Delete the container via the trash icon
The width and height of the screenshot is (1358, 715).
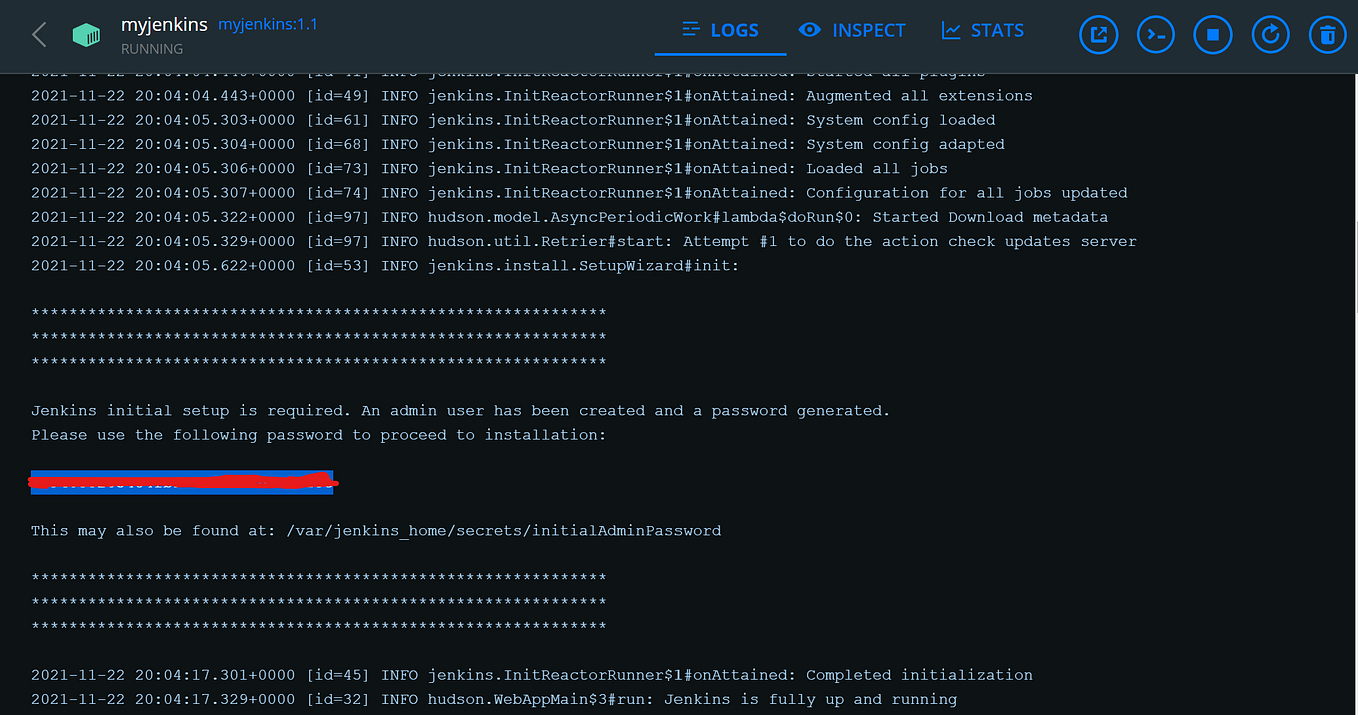[x=1327, y=34]
